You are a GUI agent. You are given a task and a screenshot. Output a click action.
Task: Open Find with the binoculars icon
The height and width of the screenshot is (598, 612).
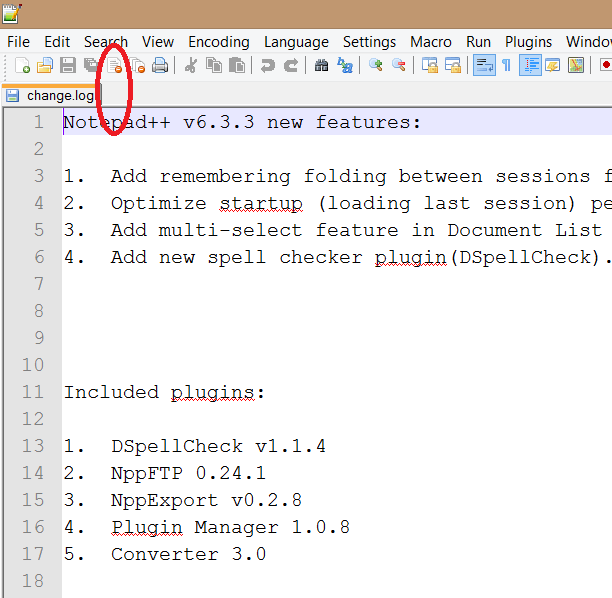tap(321, 65)
